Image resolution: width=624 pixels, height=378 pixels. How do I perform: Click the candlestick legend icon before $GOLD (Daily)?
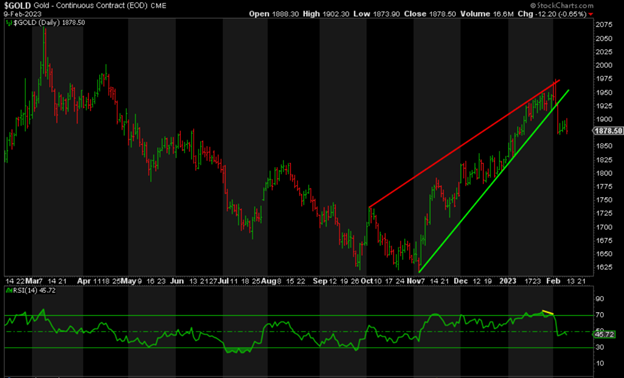point(9,23)
